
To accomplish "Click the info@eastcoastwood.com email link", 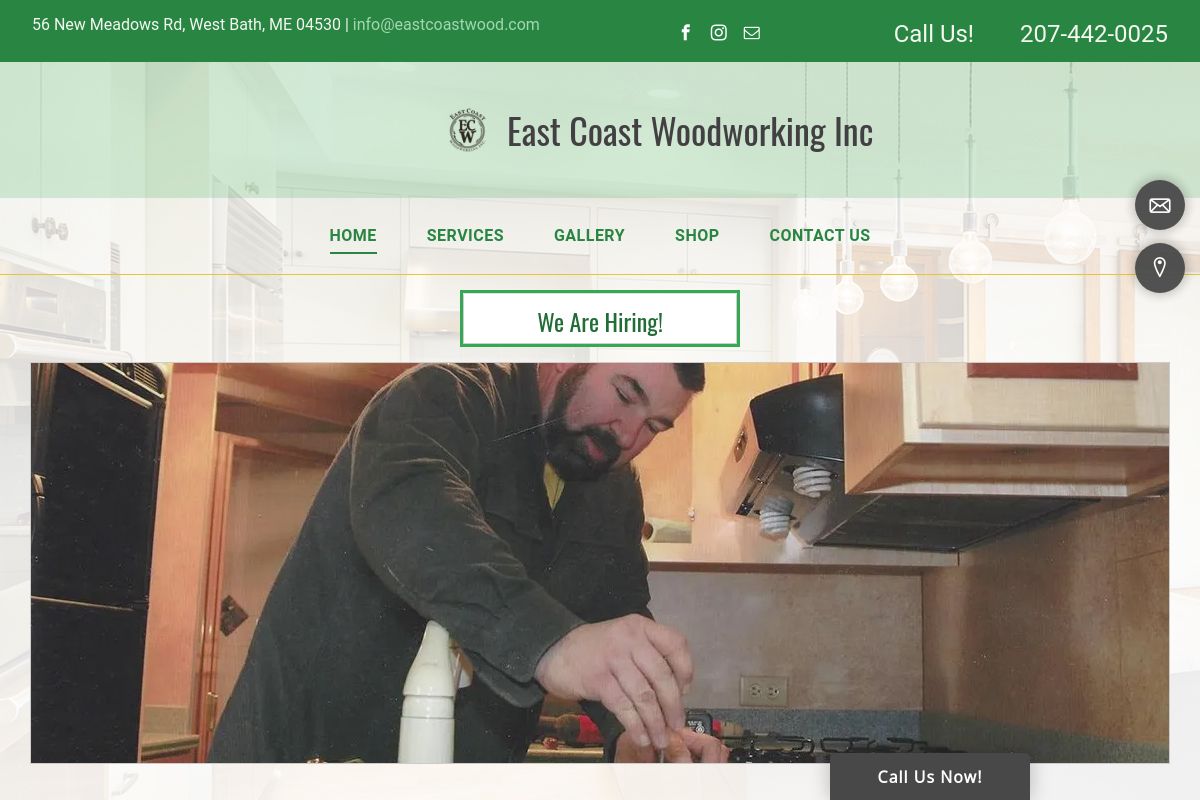I will (x=446, y=24).
